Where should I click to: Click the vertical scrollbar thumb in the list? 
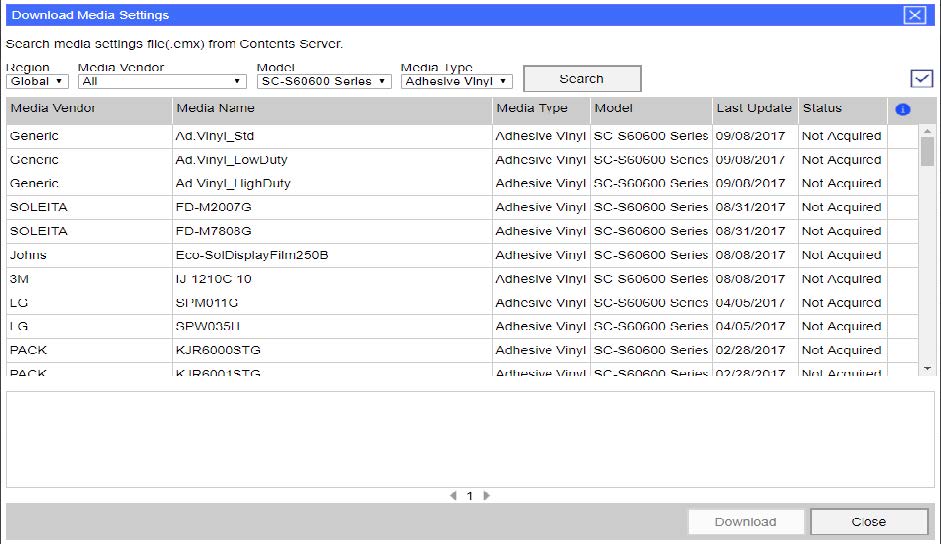coord(927,152)
